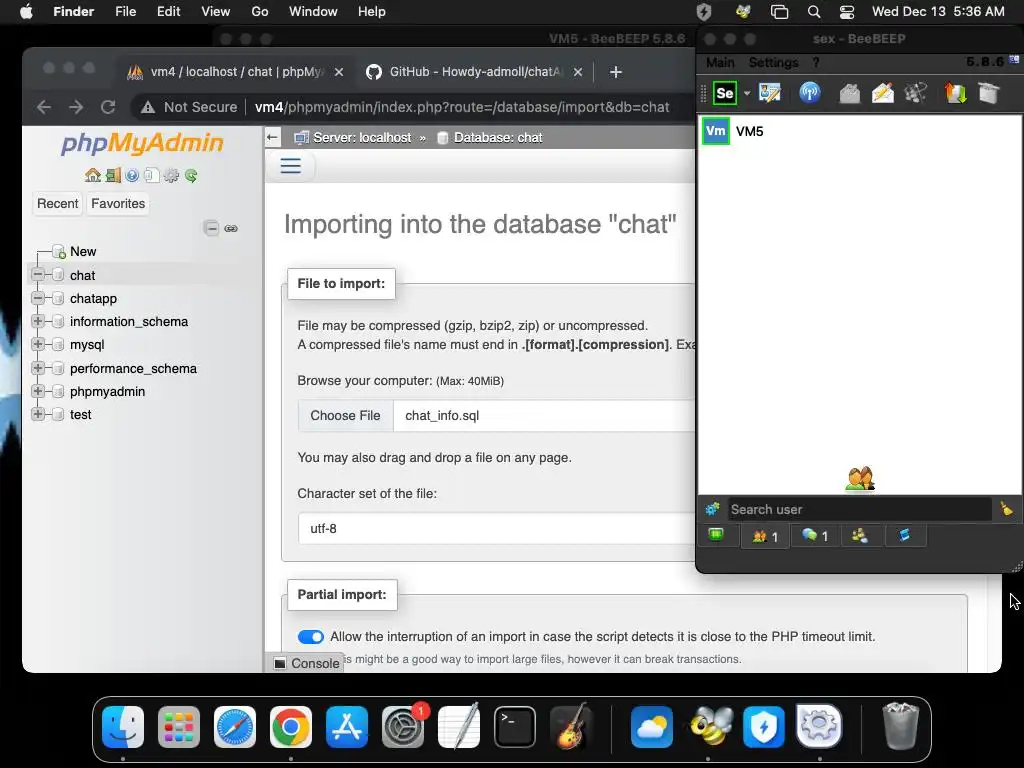
Task: Click the Chrome address bar URL
Action: point(462,107)
